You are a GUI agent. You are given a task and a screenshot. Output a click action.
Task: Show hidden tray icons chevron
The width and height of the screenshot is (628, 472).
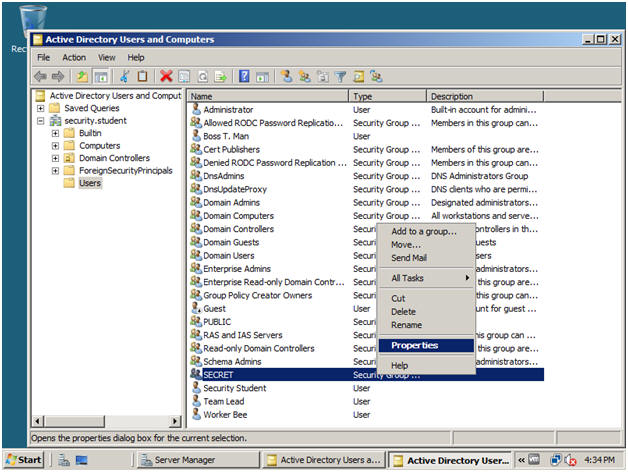coord(521,460)
